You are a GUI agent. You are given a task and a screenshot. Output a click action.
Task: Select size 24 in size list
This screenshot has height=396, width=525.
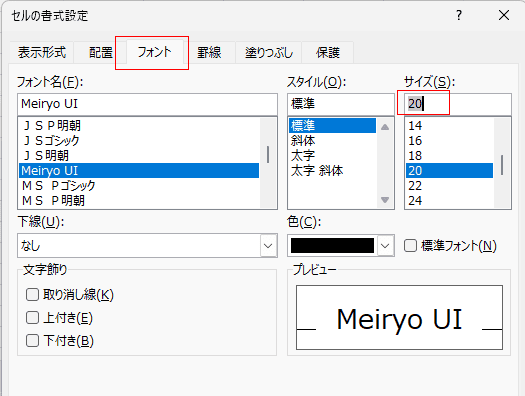click(x=449, y=201)
